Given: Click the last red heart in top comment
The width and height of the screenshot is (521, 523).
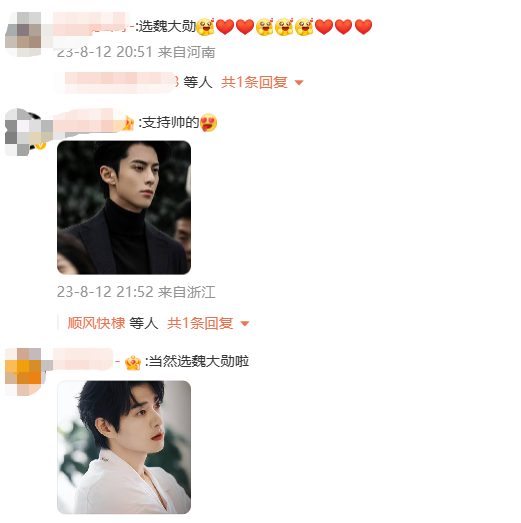Looking at the screenshot, I should [363, 27].
